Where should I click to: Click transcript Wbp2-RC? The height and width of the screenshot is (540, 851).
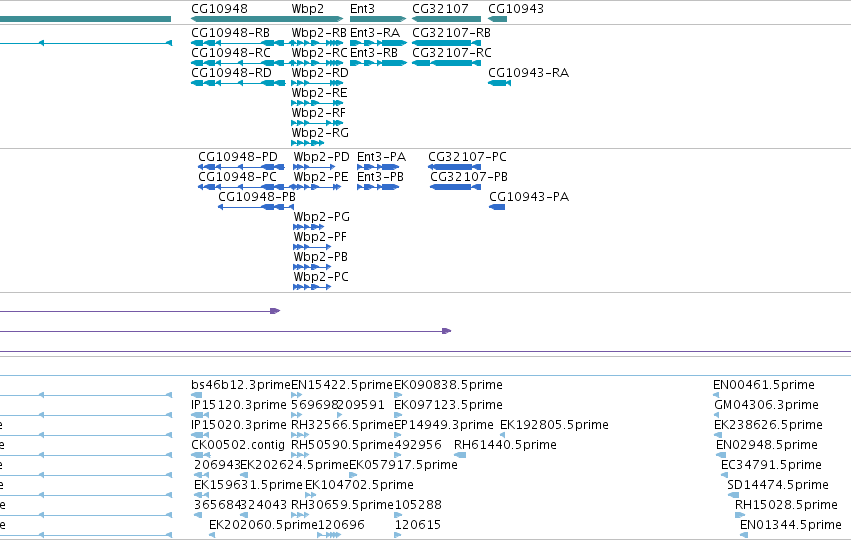(319, 53)
